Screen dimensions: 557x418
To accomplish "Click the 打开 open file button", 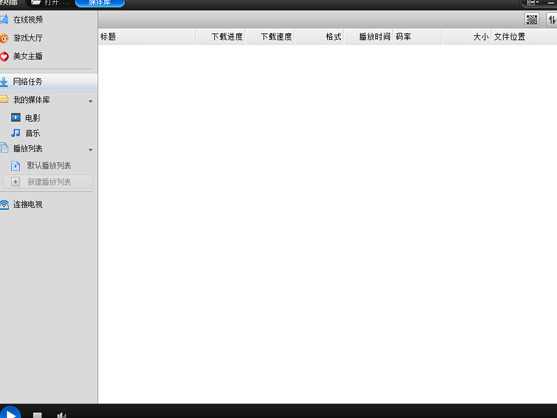I will pyautogui.click(x=50, y=3).
